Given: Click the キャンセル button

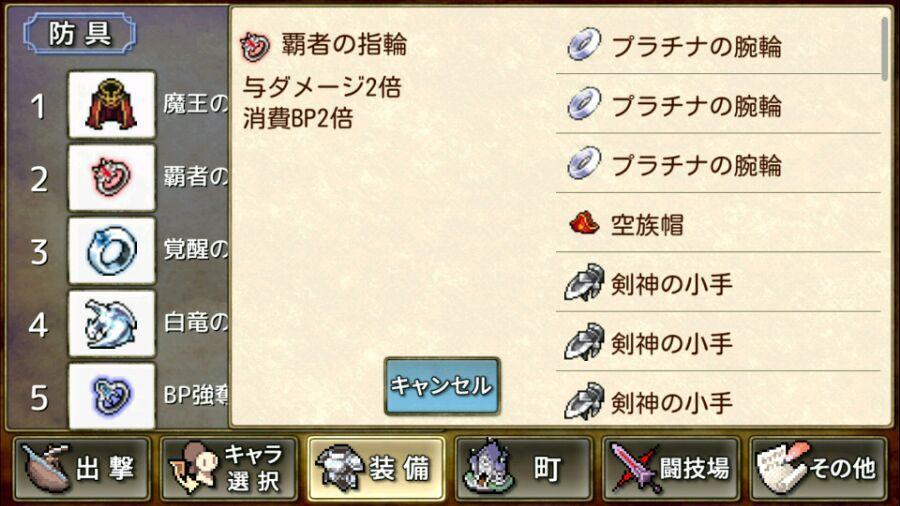Looking at the screenshot, I should pos(442,386).
